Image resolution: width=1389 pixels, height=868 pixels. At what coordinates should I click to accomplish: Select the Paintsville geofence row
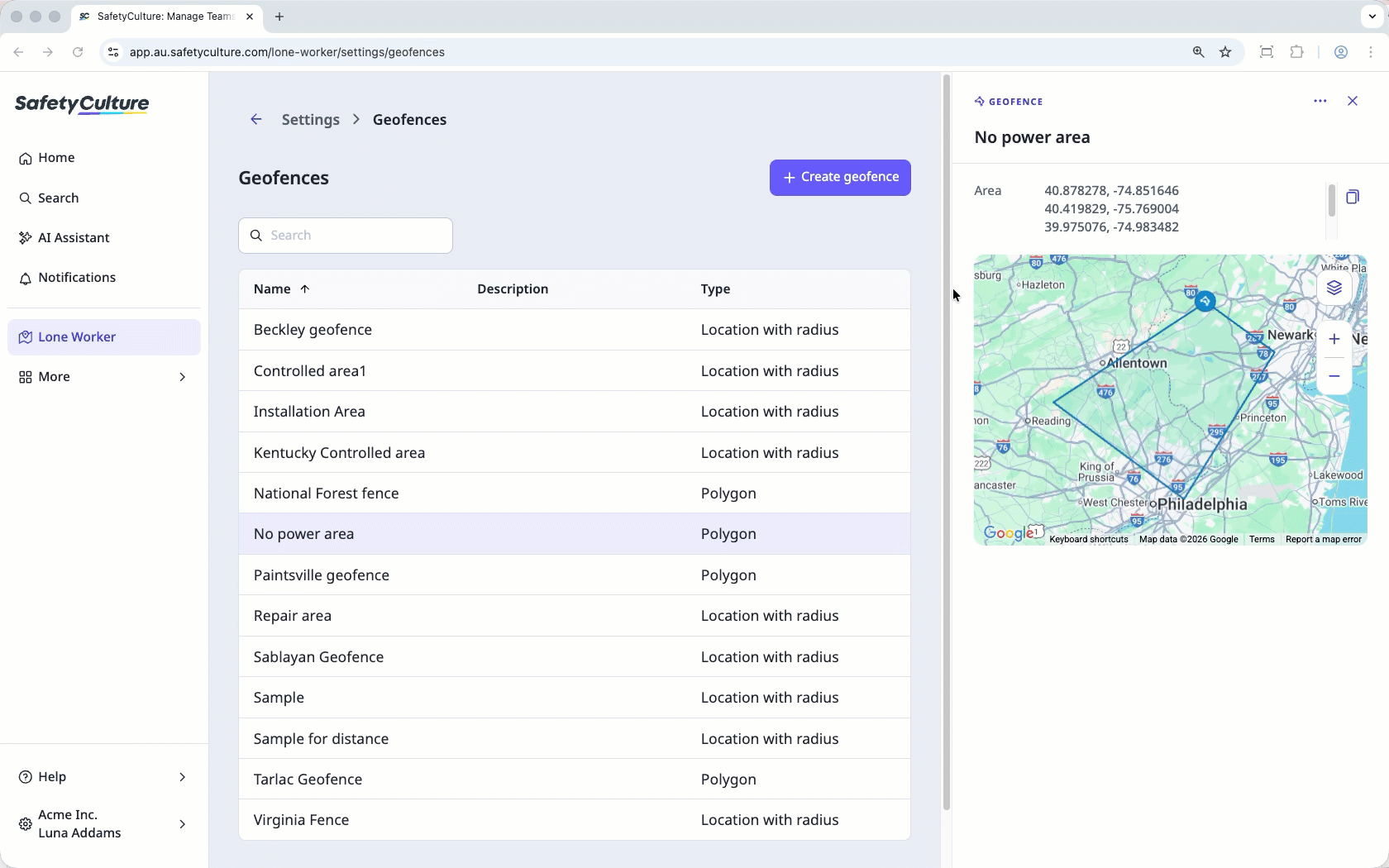[575, 575]
